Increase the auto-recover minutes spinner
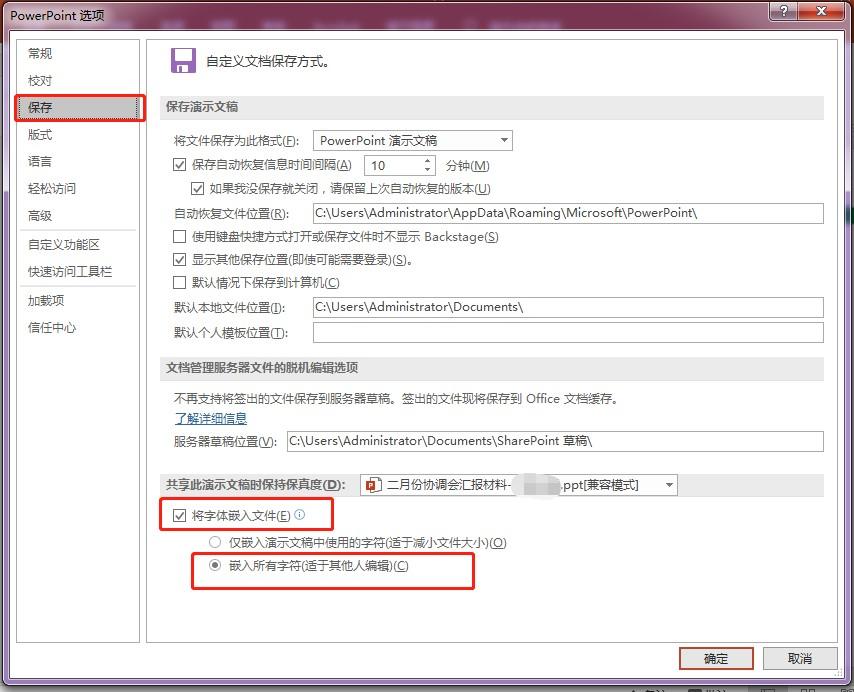 tap(428, 160)
